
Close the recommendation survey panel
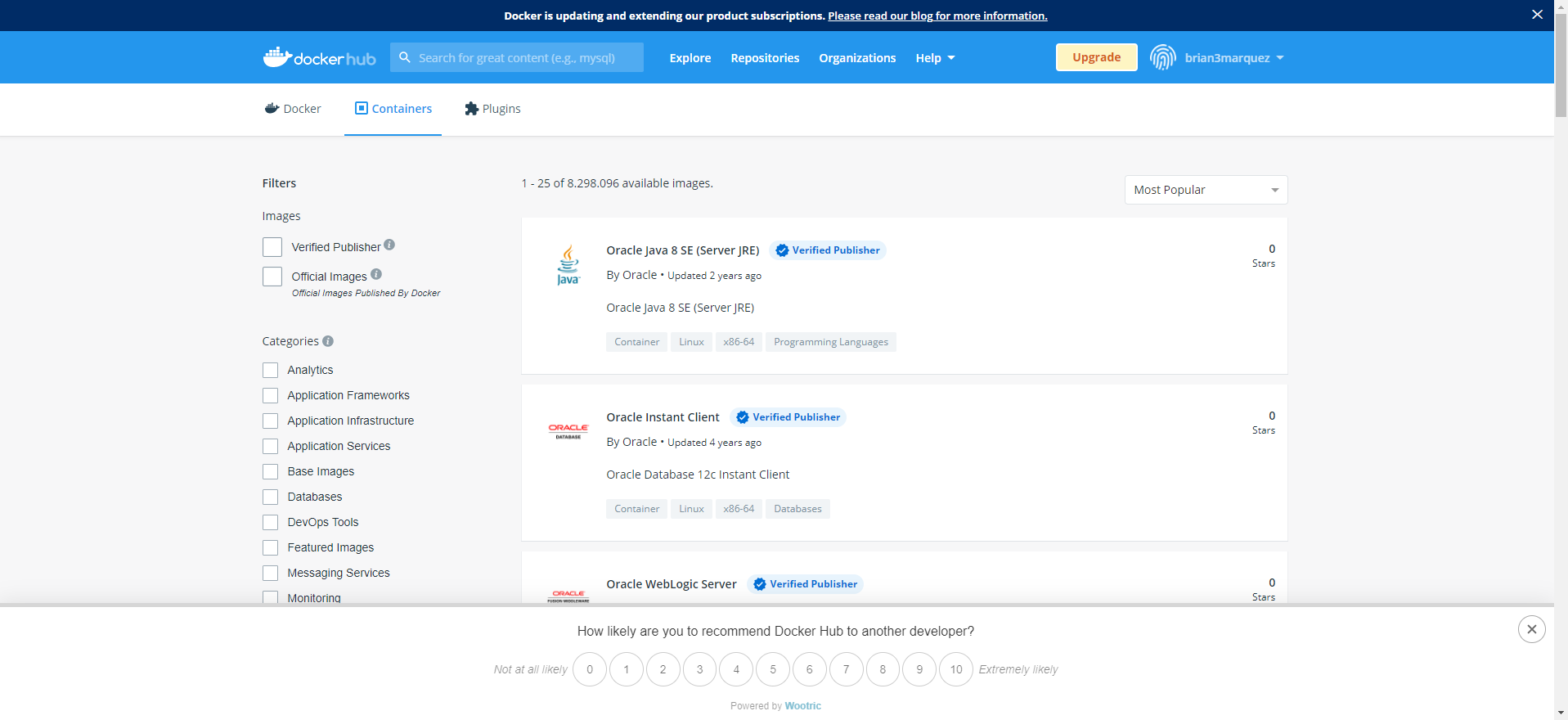1531,629
